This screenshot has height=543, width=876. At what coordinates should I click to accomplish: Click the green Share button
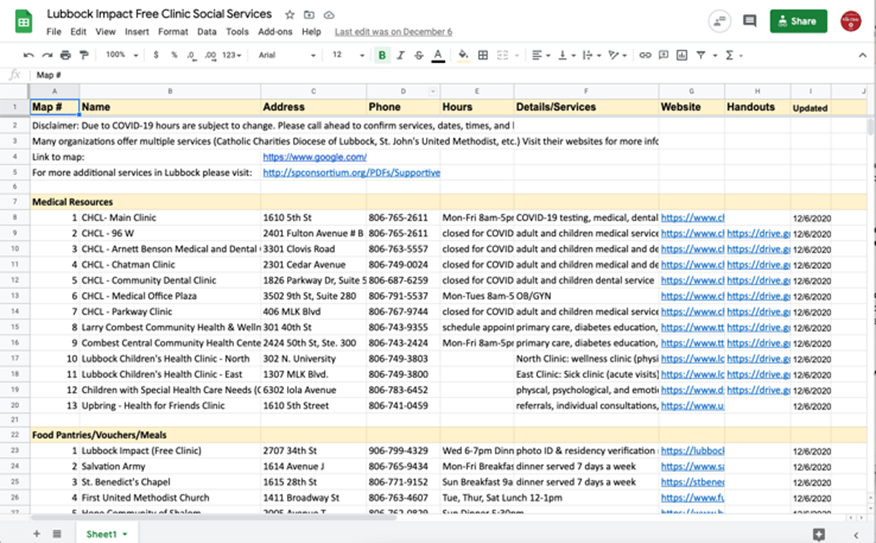click(798, 21)
